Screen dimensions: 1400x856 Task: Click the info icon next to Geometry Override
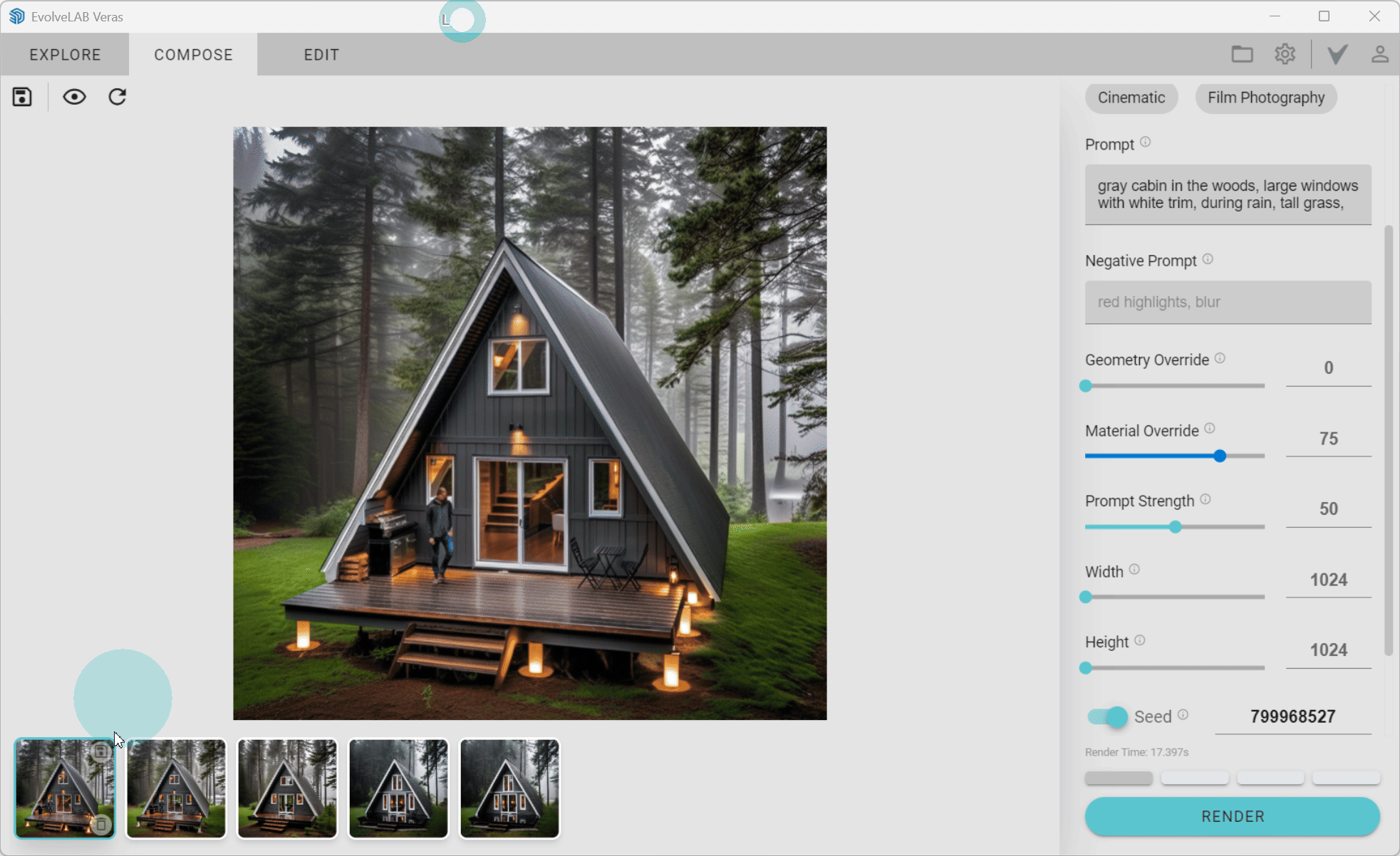pyautogui.click(x=1220, y=358)
